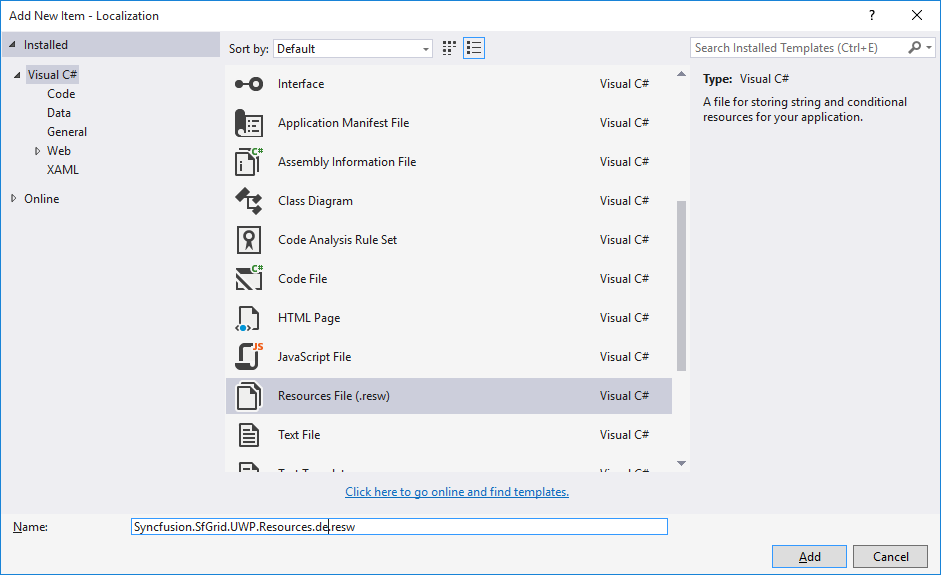Viewport: 941px width, 575px height.
Task: Click the search magnifier icon
Action: coord(914,47)
